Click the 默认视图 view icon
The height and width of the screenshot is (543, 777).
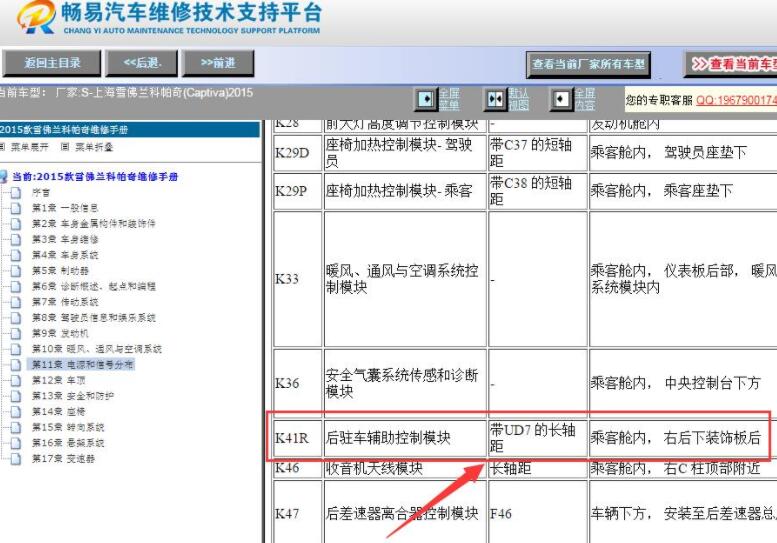click(495, 100)
